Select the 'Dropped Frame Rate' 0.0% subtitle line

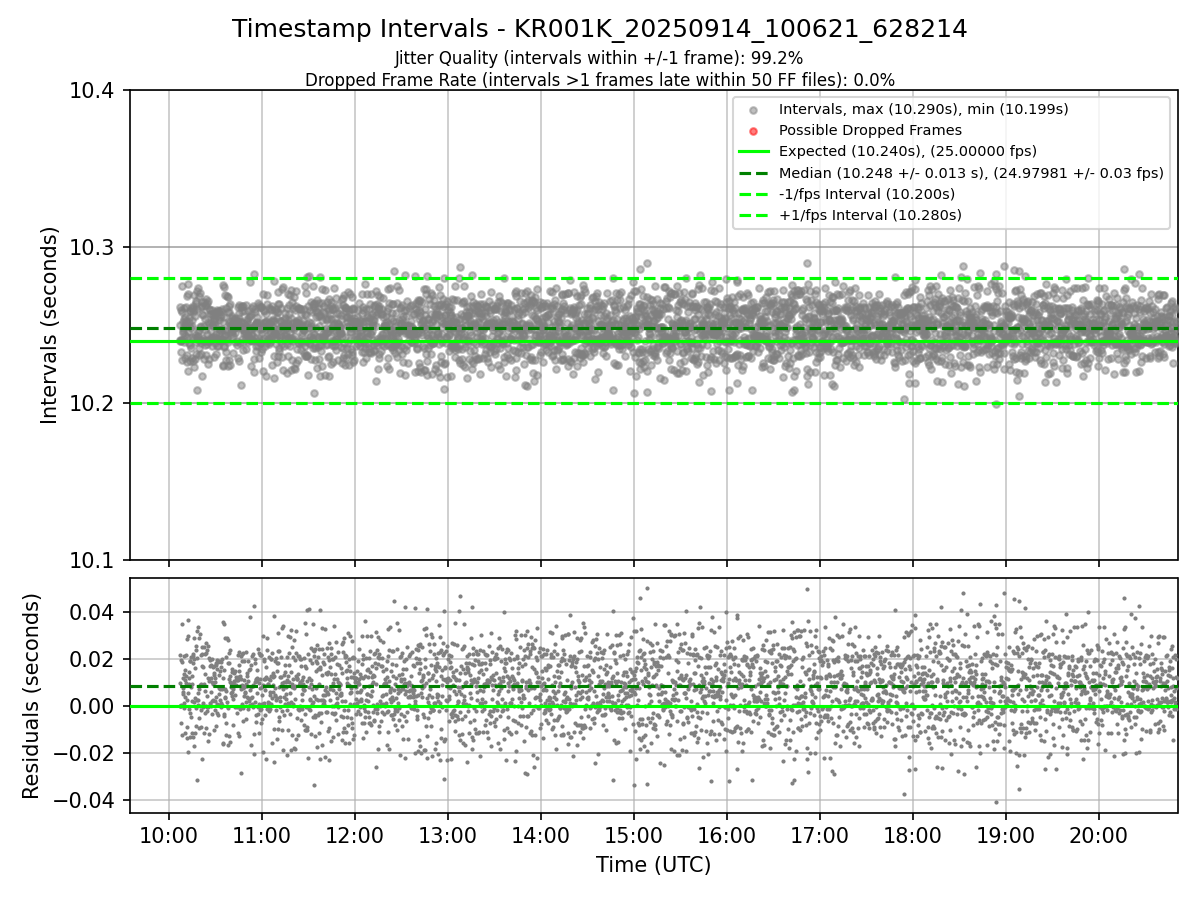tap(600, 80)
